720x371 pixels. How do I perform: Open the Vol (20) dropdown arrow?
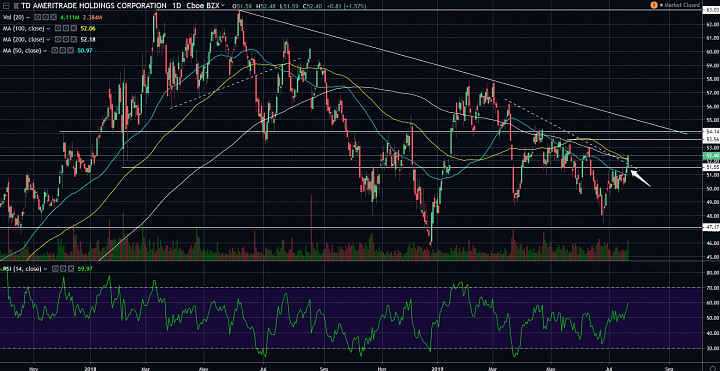click(28, 17)
